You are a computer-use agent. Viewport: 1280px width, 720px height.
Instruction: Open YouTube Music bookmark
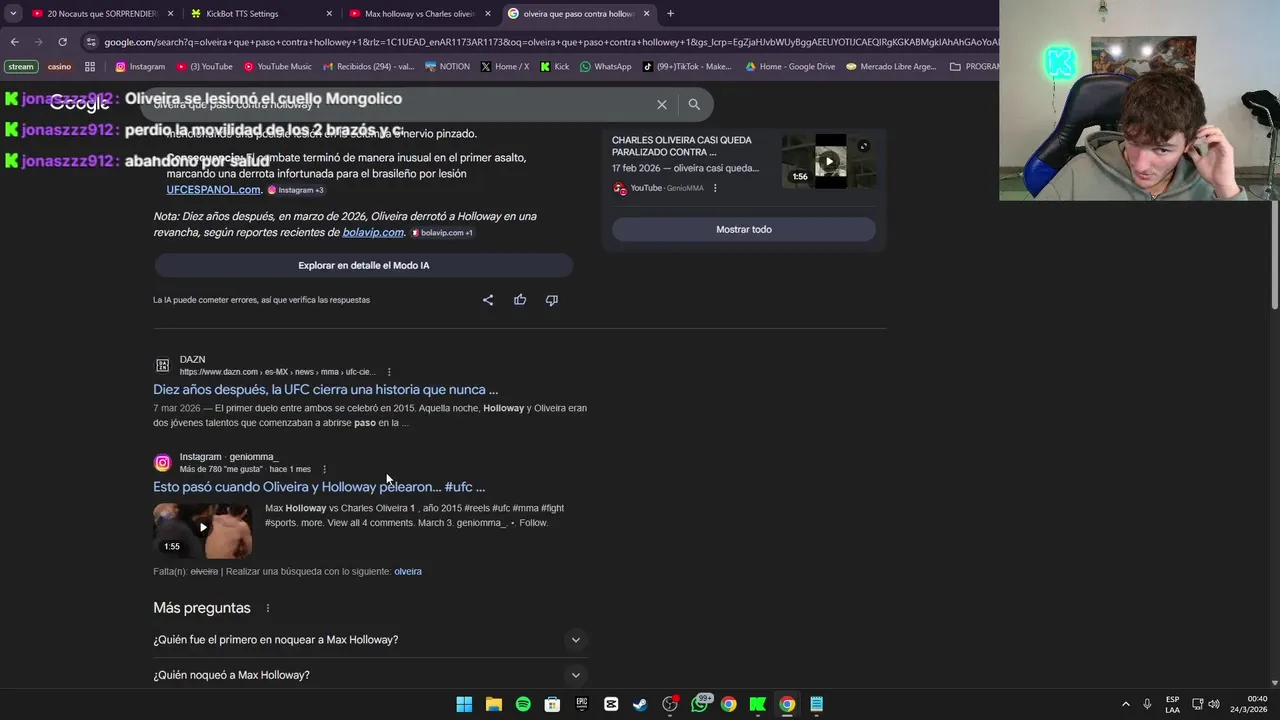[x=278, y=67]
